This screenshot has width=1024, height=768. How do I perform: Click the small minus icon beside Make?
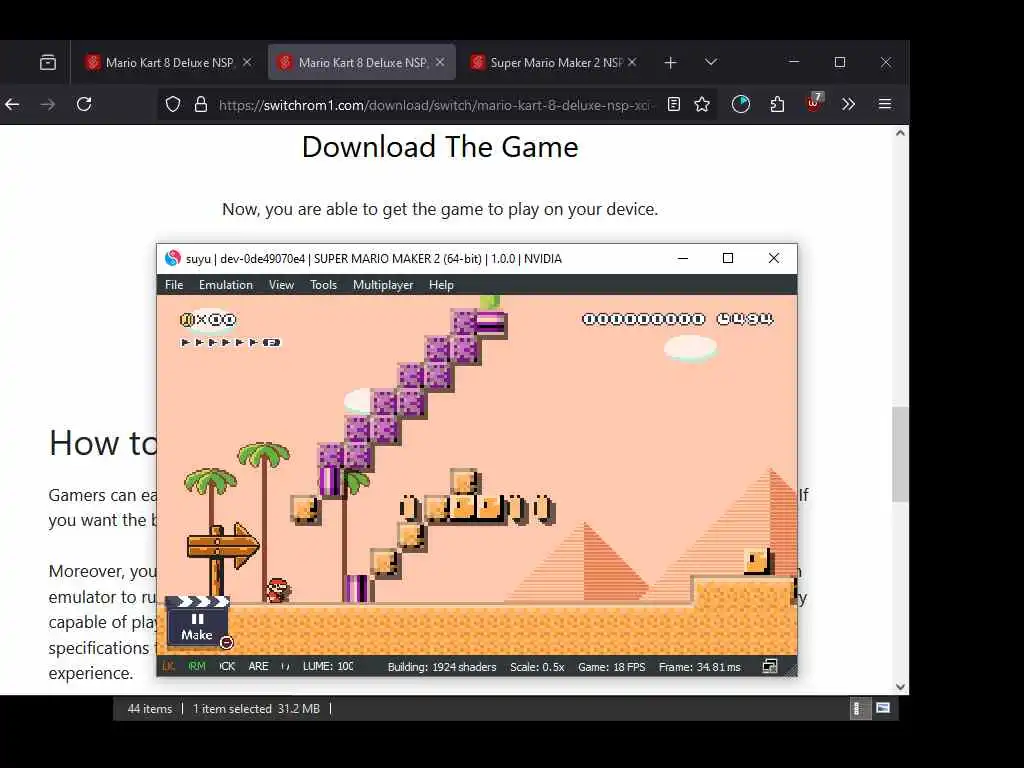click(226, 643)
